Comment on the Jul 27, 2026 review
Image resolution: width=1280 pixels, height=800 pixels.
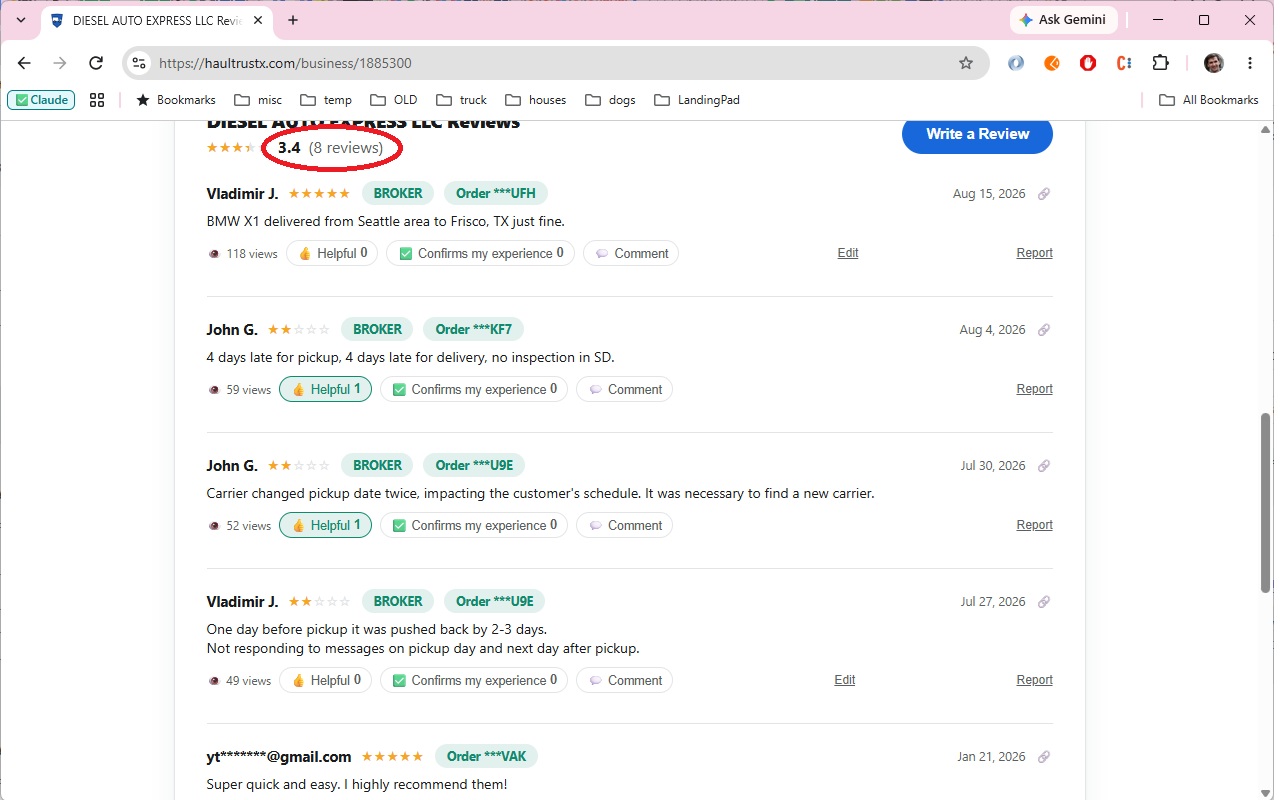[x=625, y=680]
